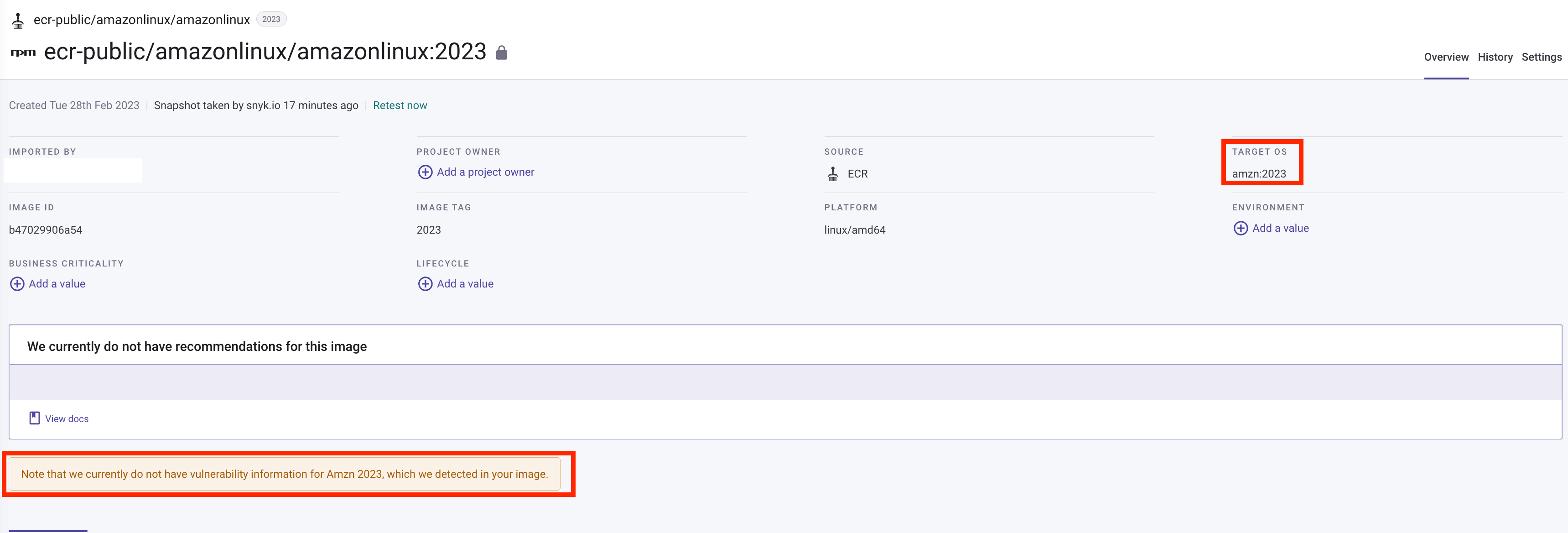The image size is (1568, 533).
Task: Click the ECR registry icon beside breadcrumb
Action: [18, 21]
